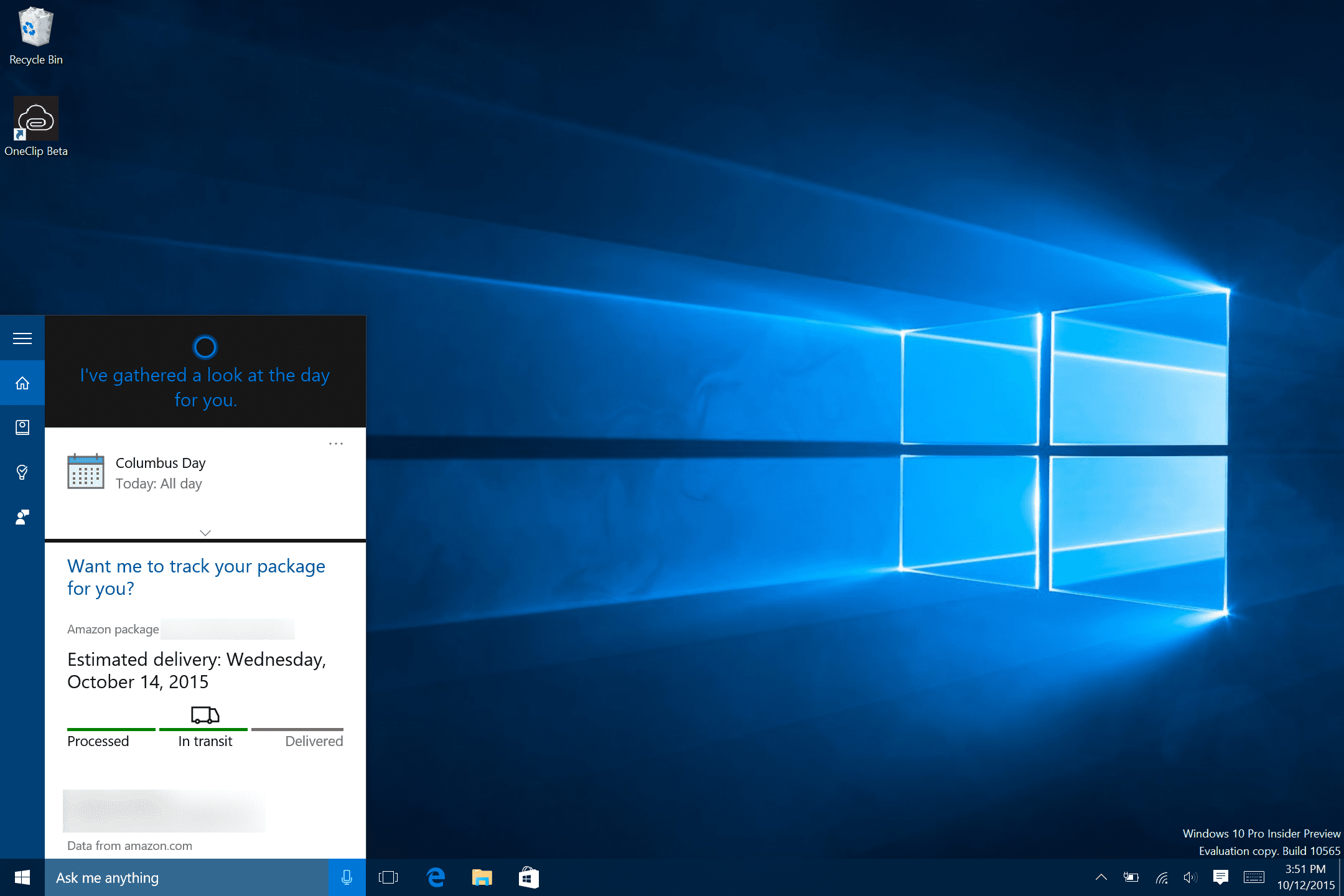Image resolution: width=1344 pixels, height=896 pixels.
Task: Open Cortana Notebook from sidebar
Action: click(x=22, y=427)
